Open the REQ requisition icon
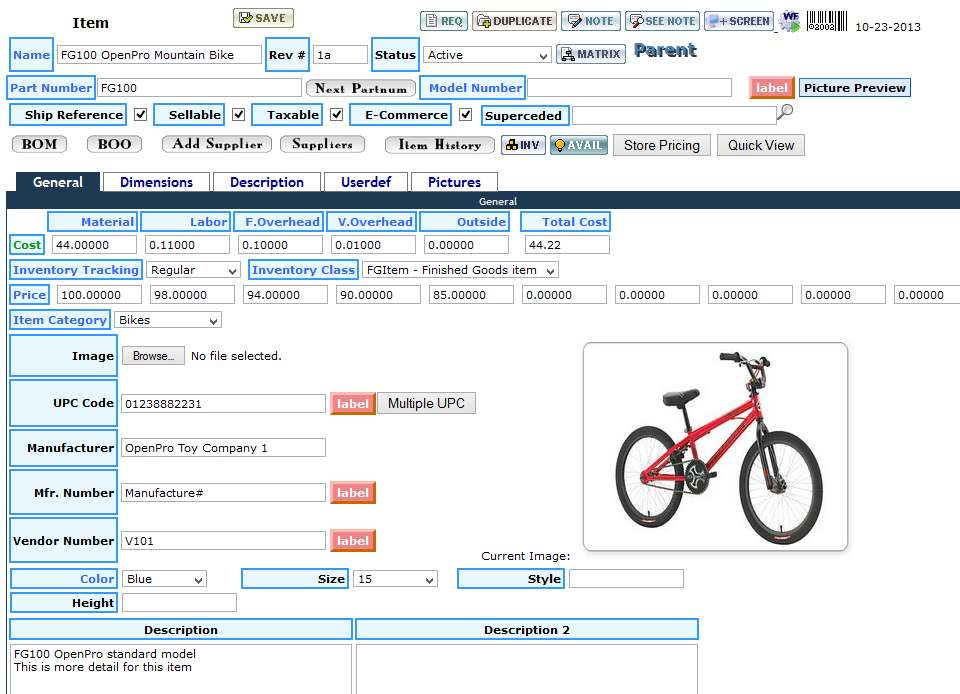Image resolution: width=960 pixels, height=694 pixels. 443,21
